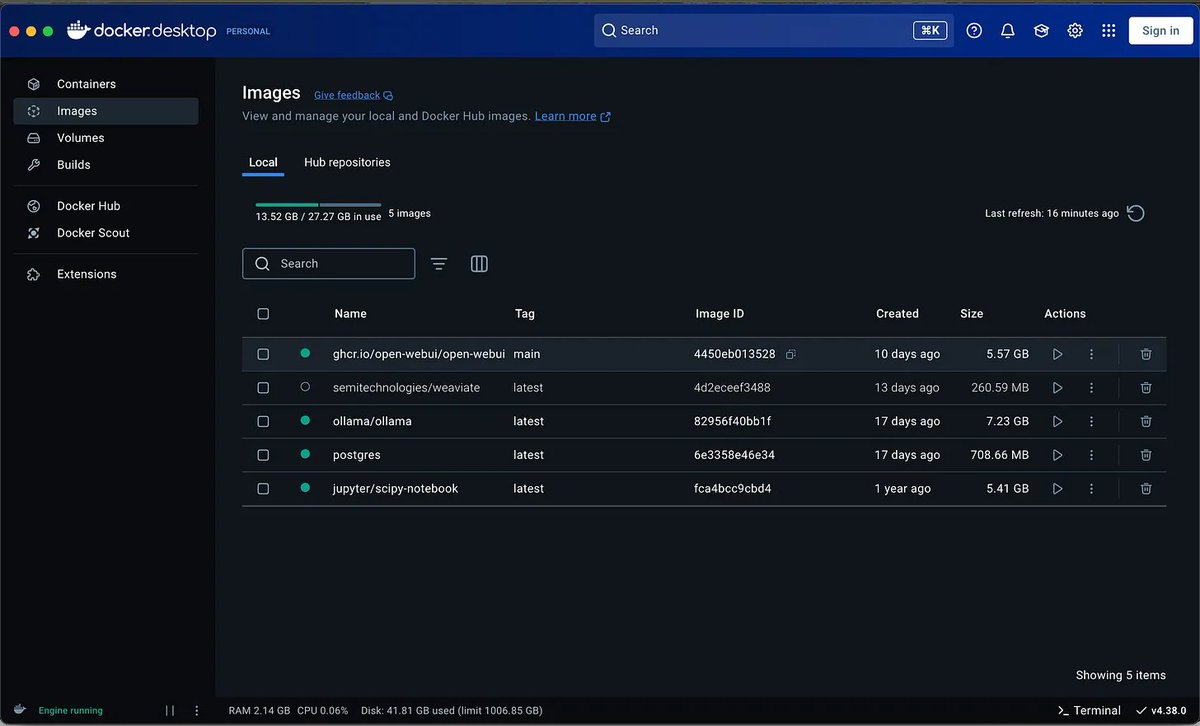This screenshot has width=1200, height=726.
Task: Click the top Search bar in header
Action: pyautogui.click(x=773, y=31)
